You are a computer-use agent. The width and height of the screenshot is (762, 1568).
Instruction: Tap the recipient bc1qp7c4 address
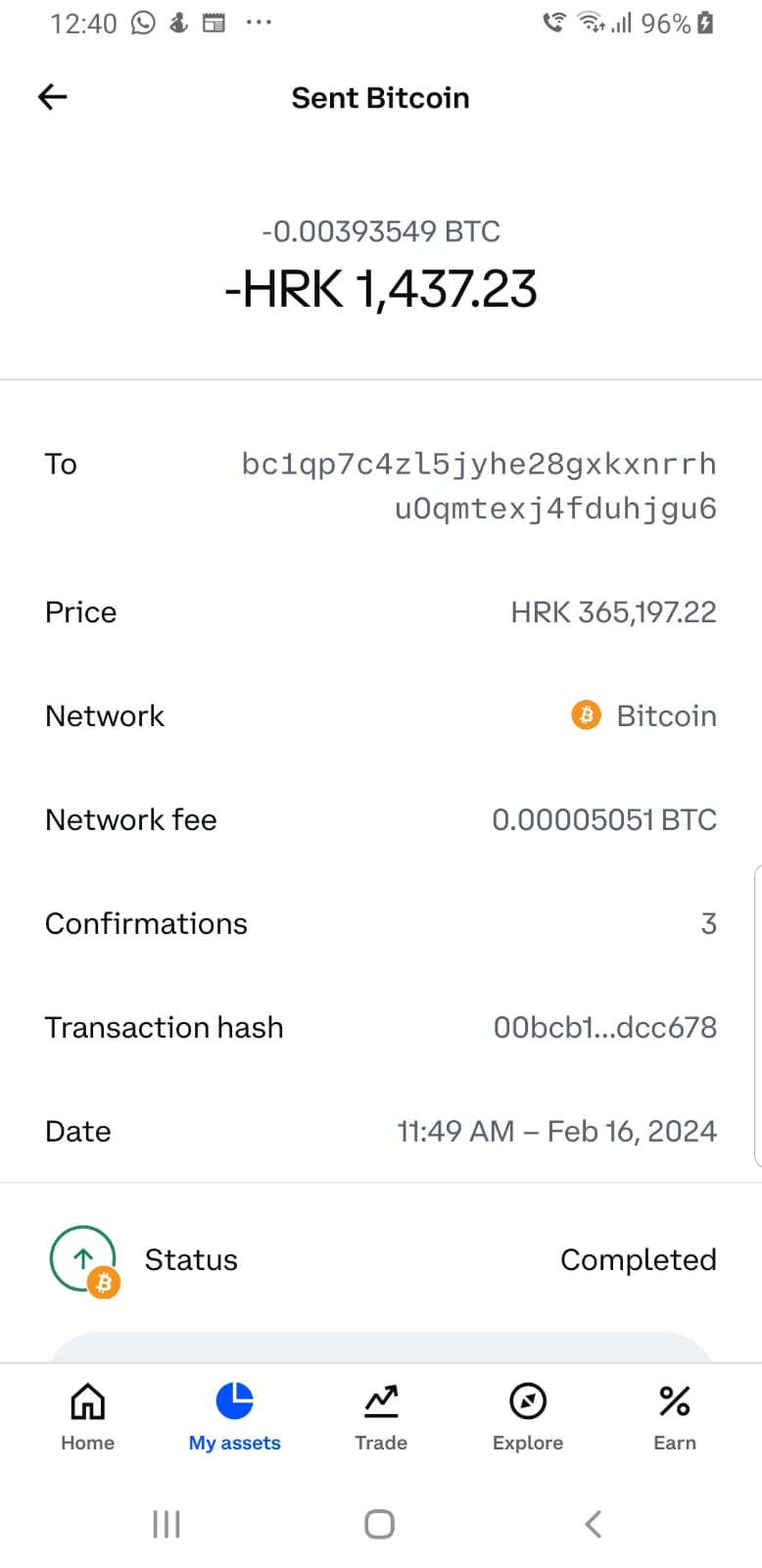coord(479,486)
